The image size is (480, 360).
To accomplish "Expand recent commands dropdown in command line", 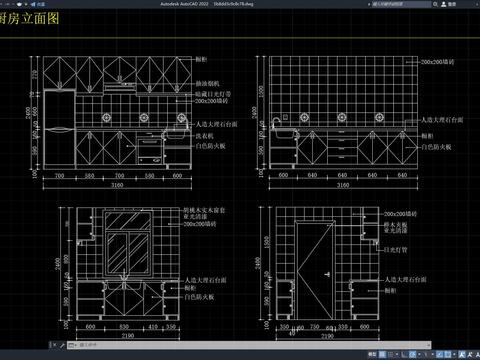I will tap(72, 345).
